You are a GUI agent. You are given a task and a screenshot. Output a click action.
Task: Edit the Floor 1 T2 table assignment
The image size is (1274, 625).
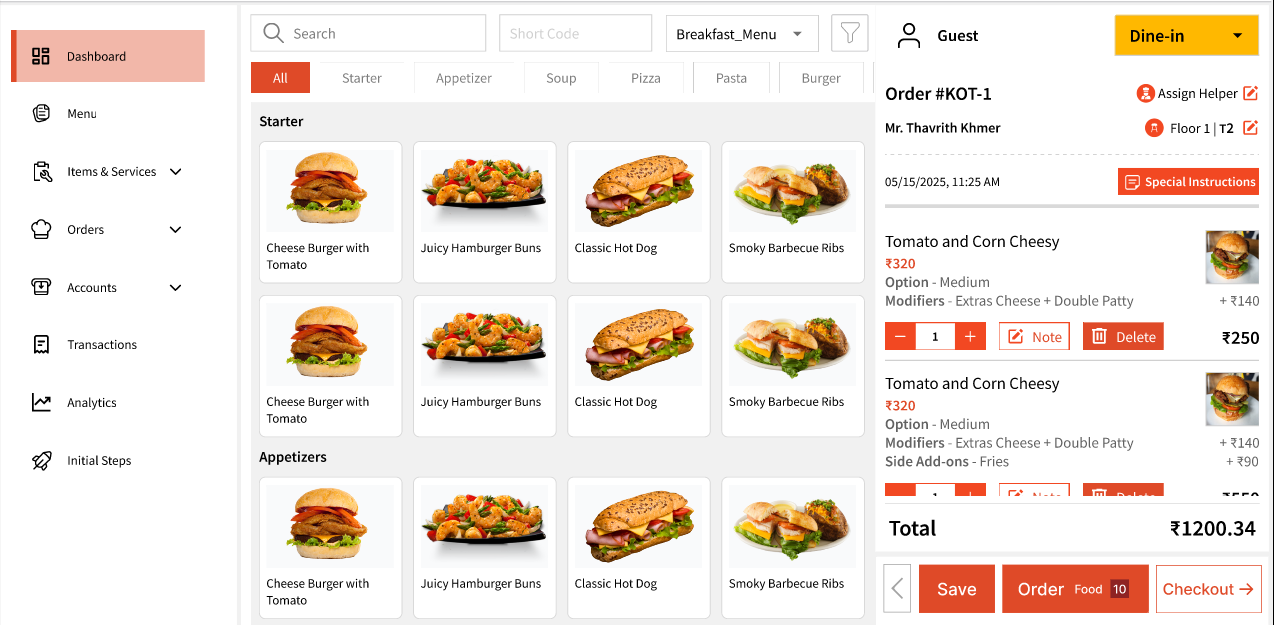point(1250,128)
